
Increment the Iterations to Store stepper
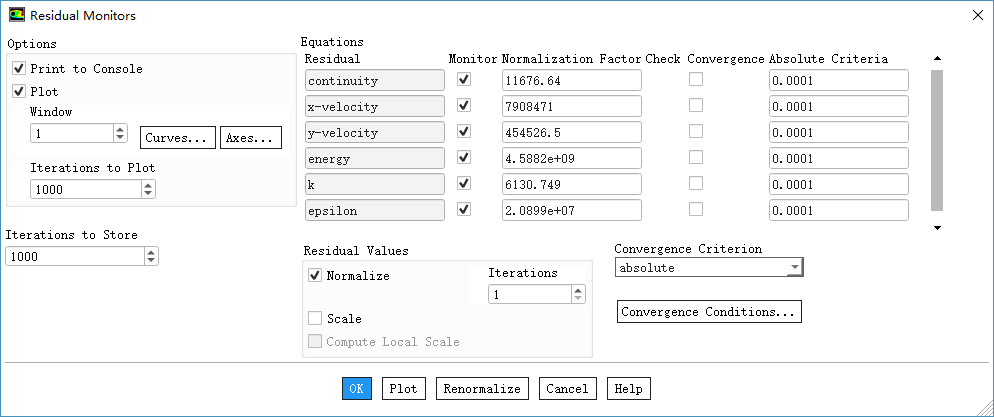coord(151,252)
